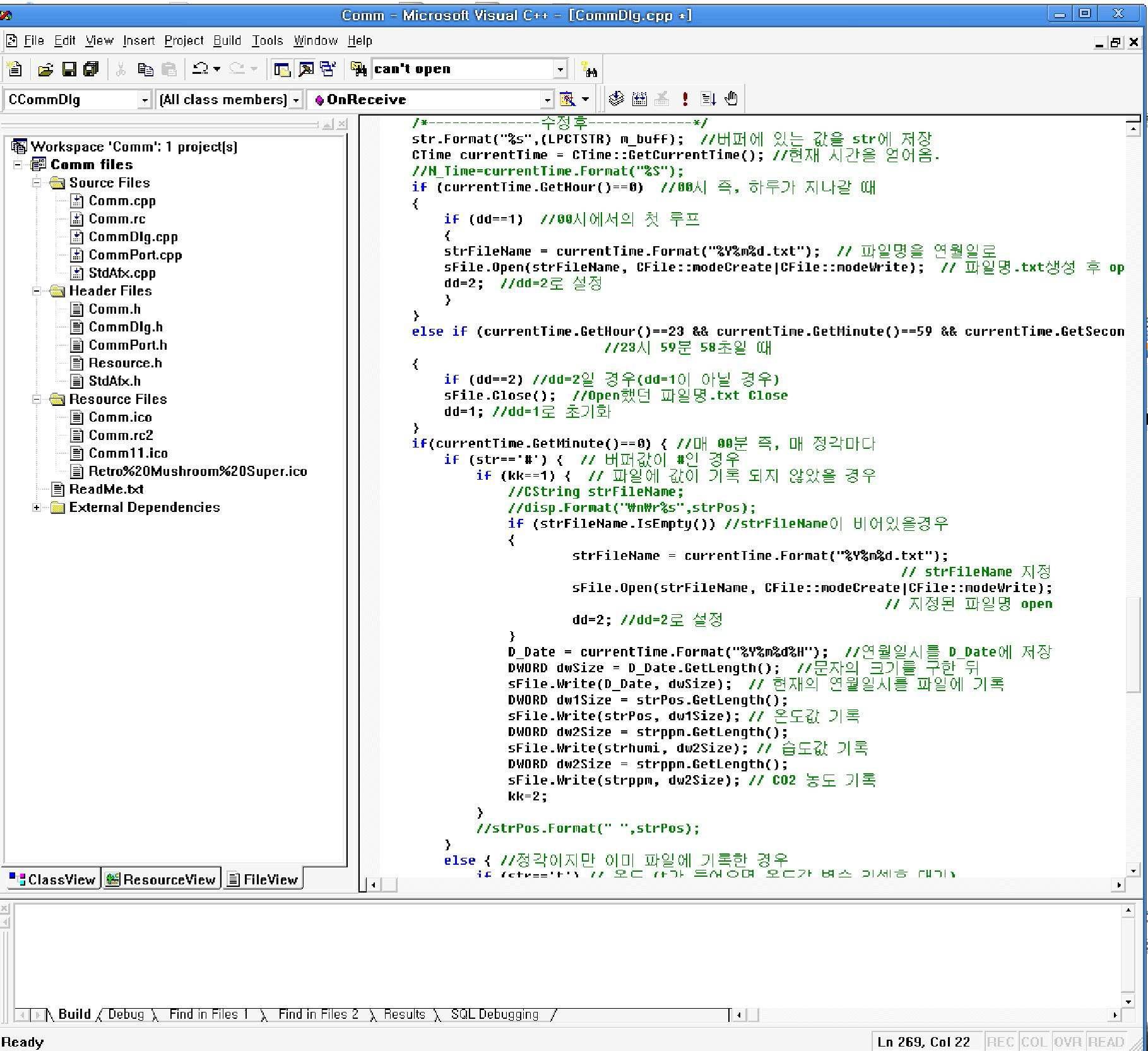Click the WizardBar actions icon
The width and height of the screenshot is (1148, 1051).
[x=567, y=99]
